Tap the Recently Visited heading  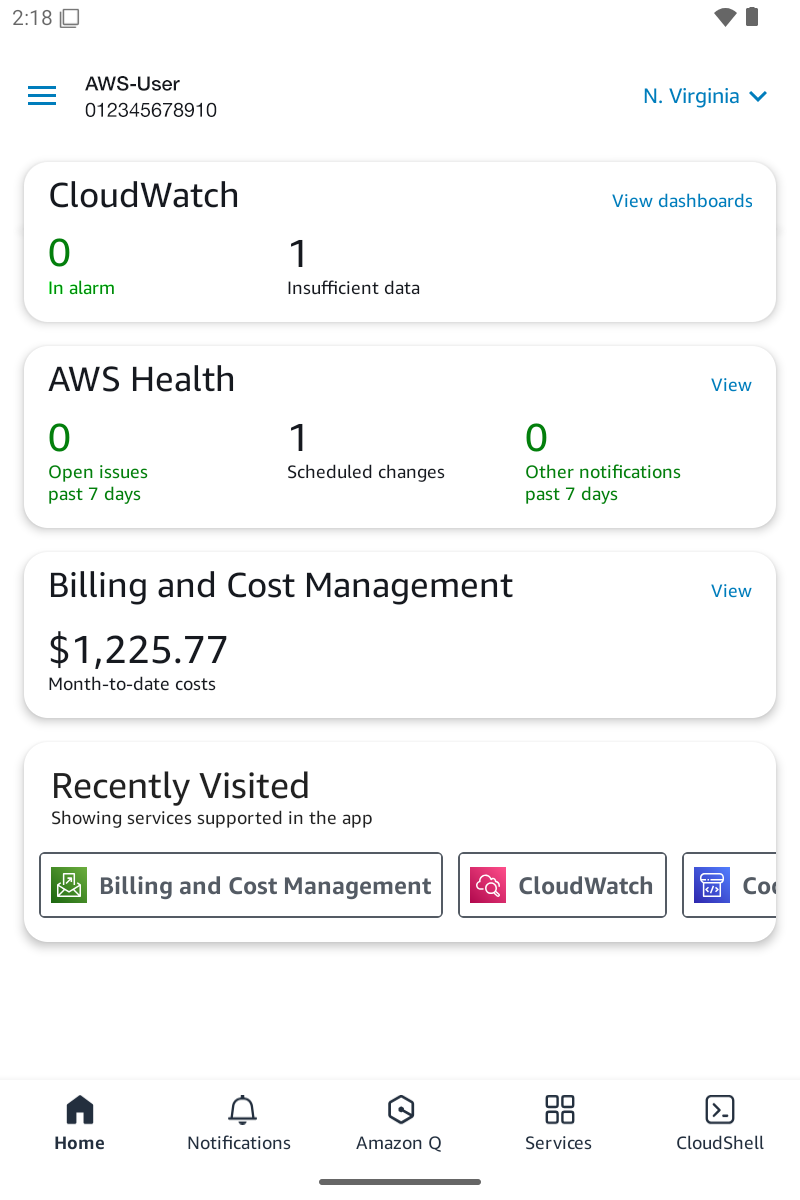[x=180, y=786]
